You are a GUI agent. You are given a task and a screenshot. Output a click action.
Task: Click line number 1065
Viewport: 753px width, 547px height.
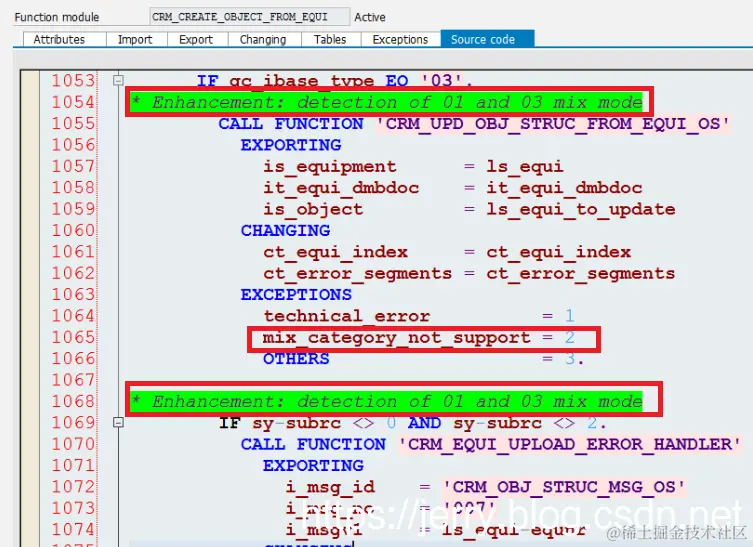tap(73, 337)
